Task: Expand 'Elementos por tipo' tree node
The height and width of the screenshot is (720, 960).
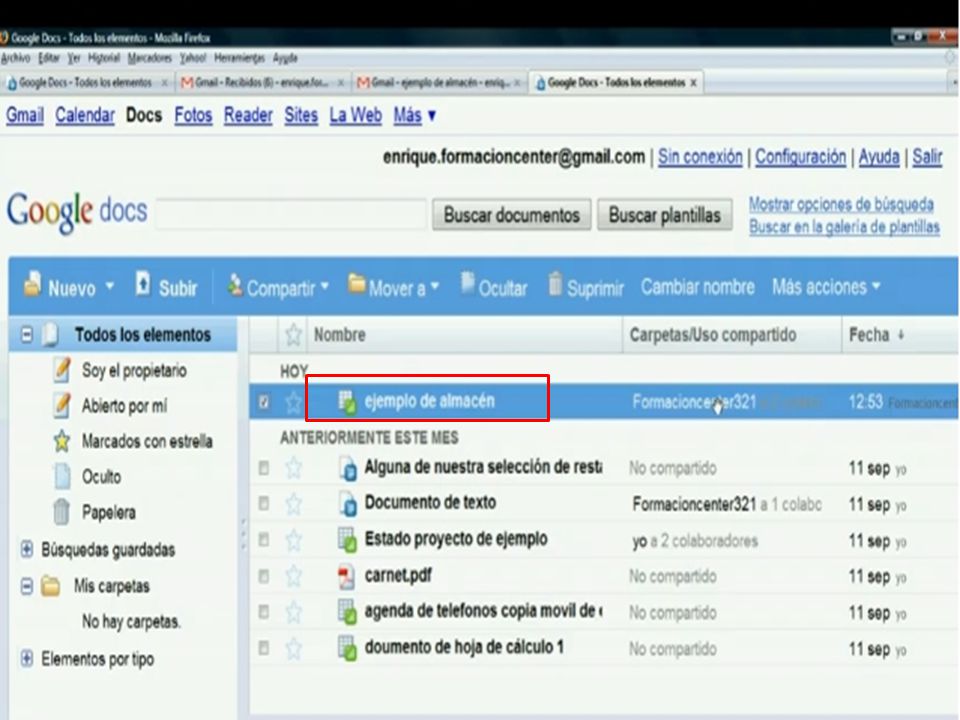Action: pyautogui.click(x=26, y=659)
